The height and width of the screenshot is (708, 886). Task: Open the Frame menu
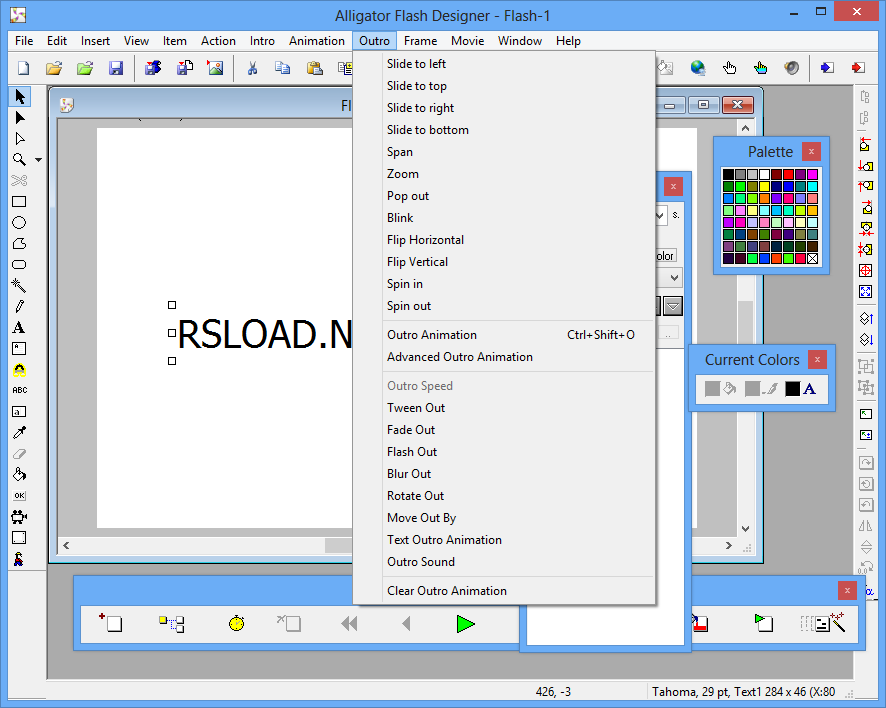(420, 41)
